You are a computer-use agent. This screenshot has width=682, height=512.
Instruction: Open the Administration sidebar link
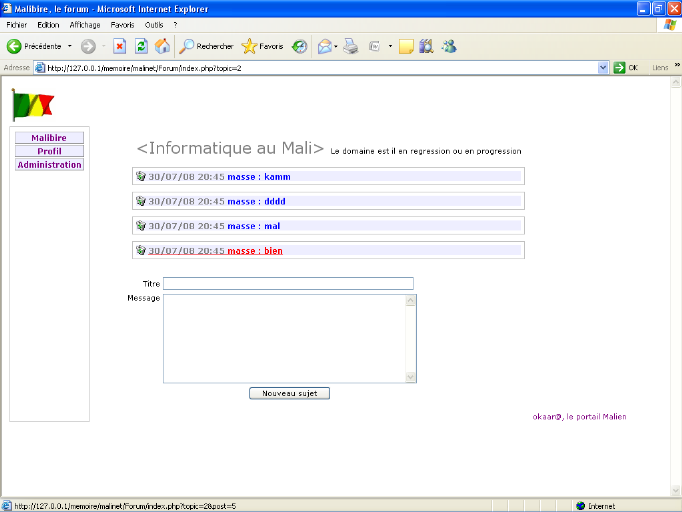click(49, 165)
